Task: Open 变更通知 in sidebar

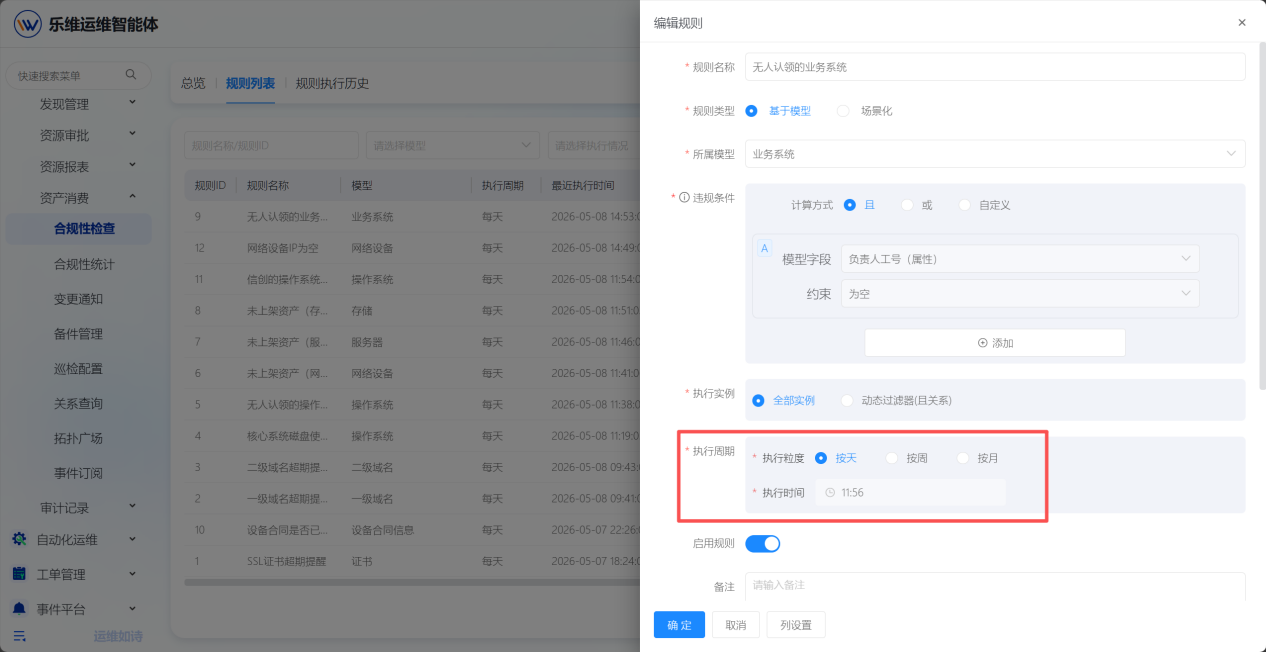Action: [x=79, y=299]
